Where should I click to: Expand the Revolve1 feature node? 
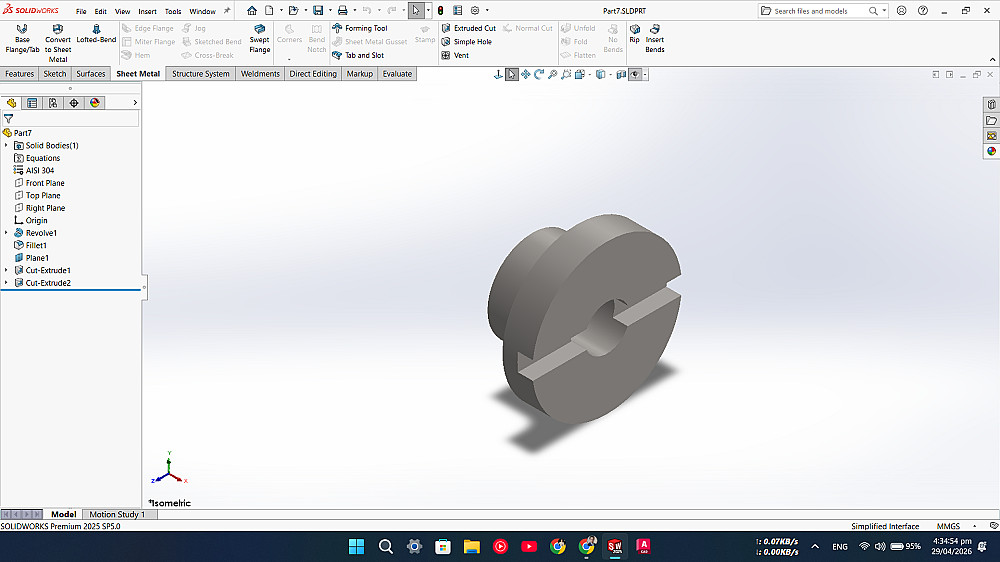(x=6, y=233)
